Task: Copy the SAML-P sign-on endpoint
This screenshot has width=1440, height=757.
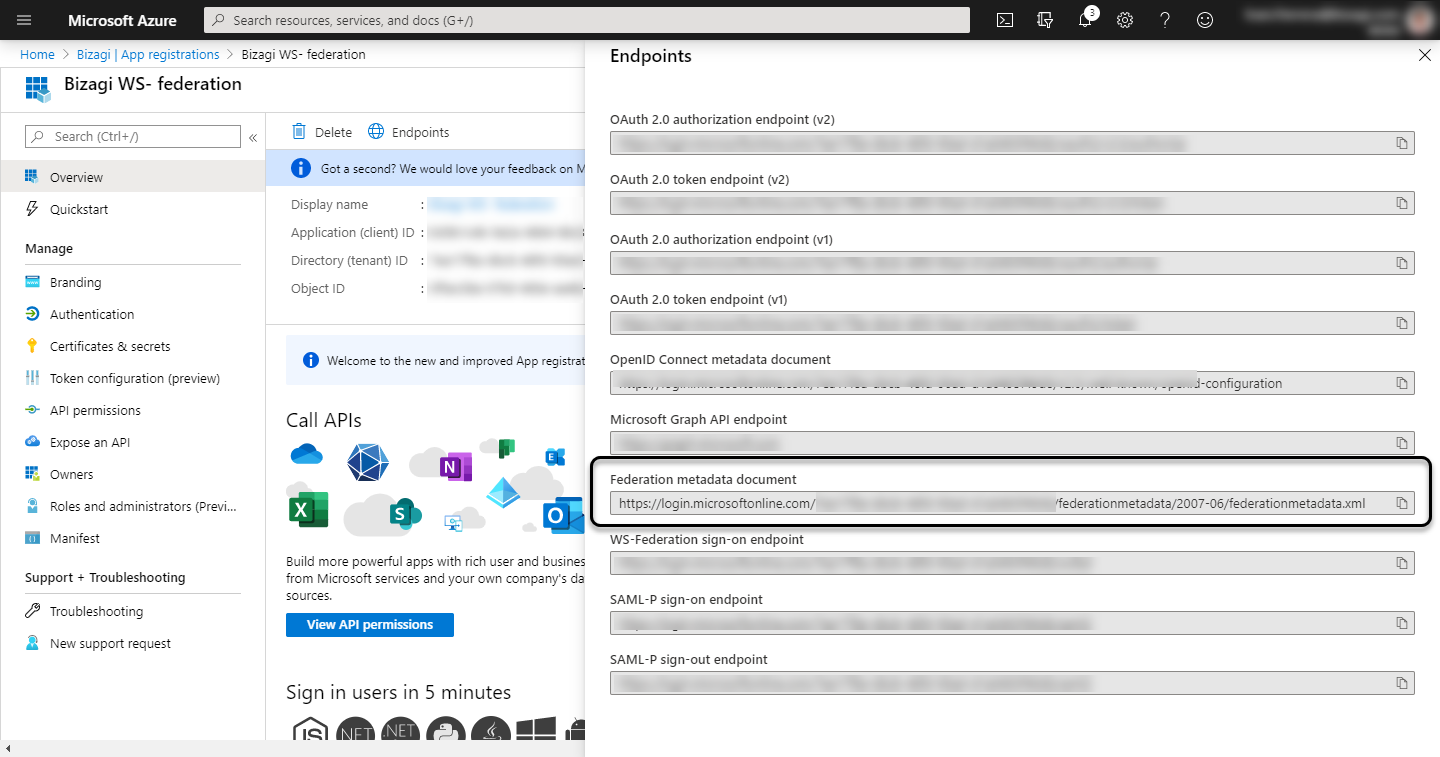Action: point(1402,623)
